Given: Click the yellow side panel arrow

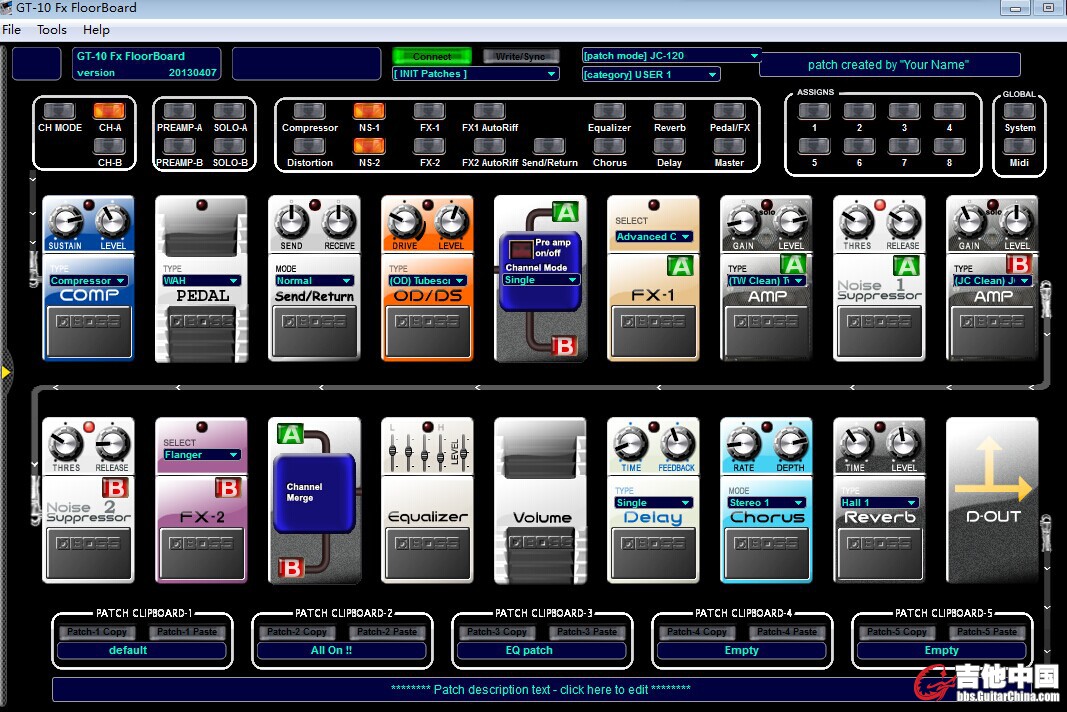Looking at the screenshot, I should [x=6, y=372].
